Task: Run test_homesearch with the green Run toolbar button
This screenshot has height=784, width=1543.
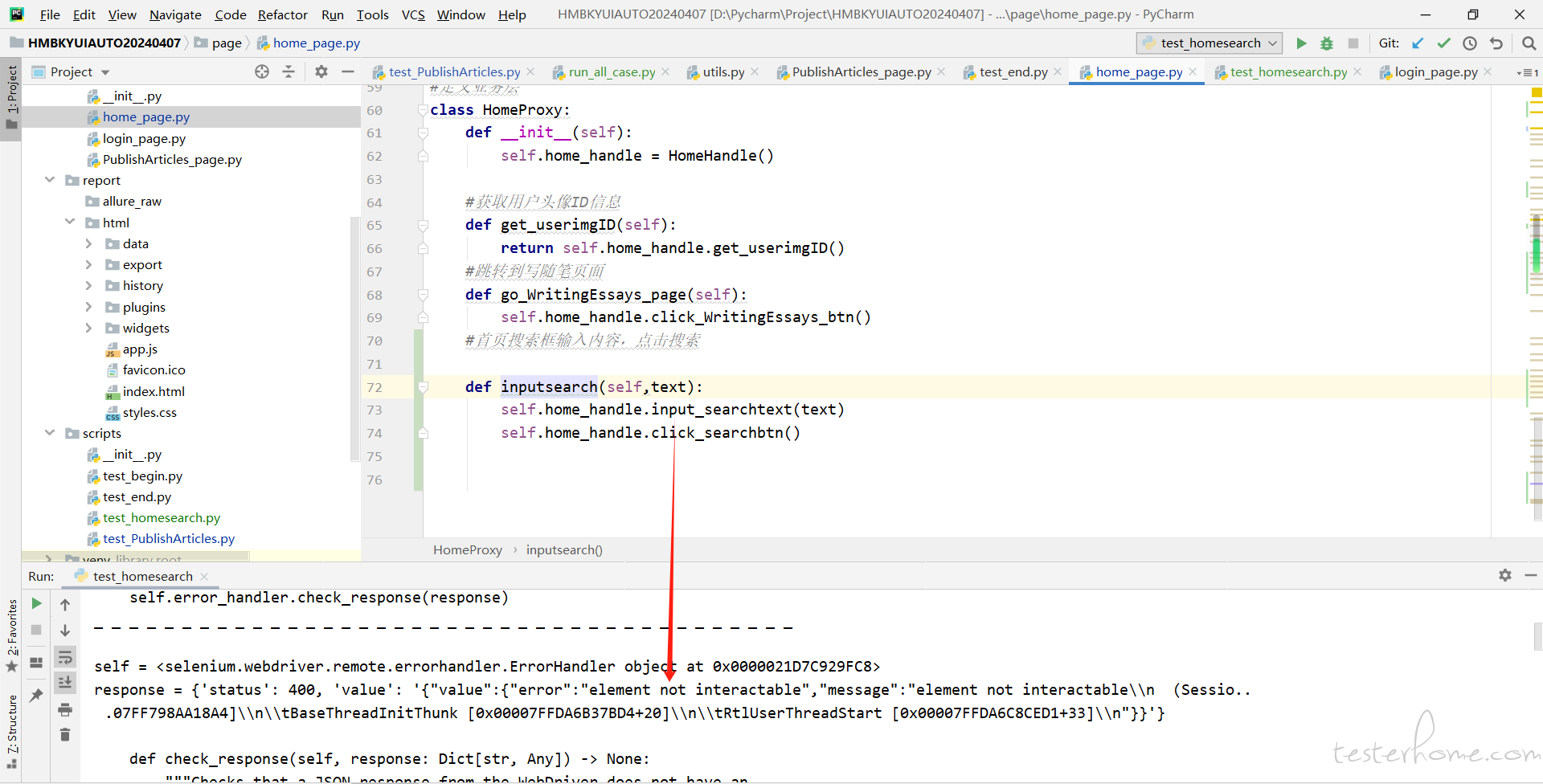Action: pos(1301,43)
